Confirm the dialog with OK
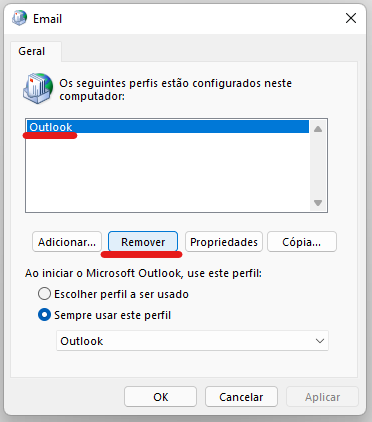The width and height of the screenshot is (372, 422). pos(160,397)
